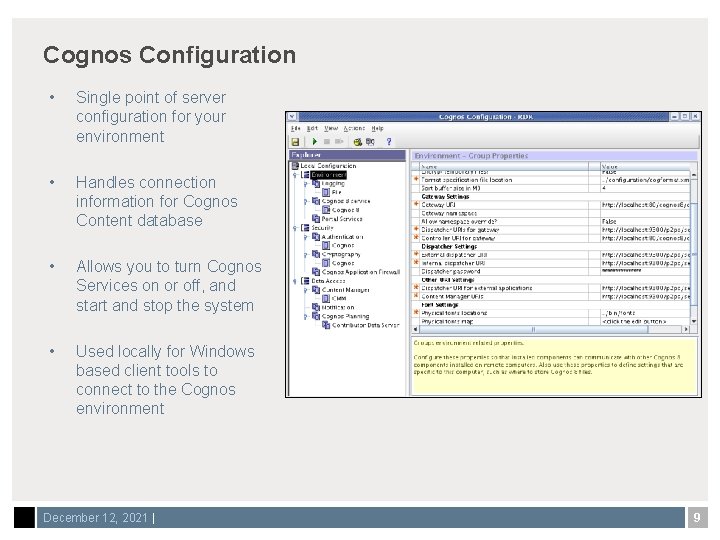Collapse the Data Access tree node

tap(295, 281)
